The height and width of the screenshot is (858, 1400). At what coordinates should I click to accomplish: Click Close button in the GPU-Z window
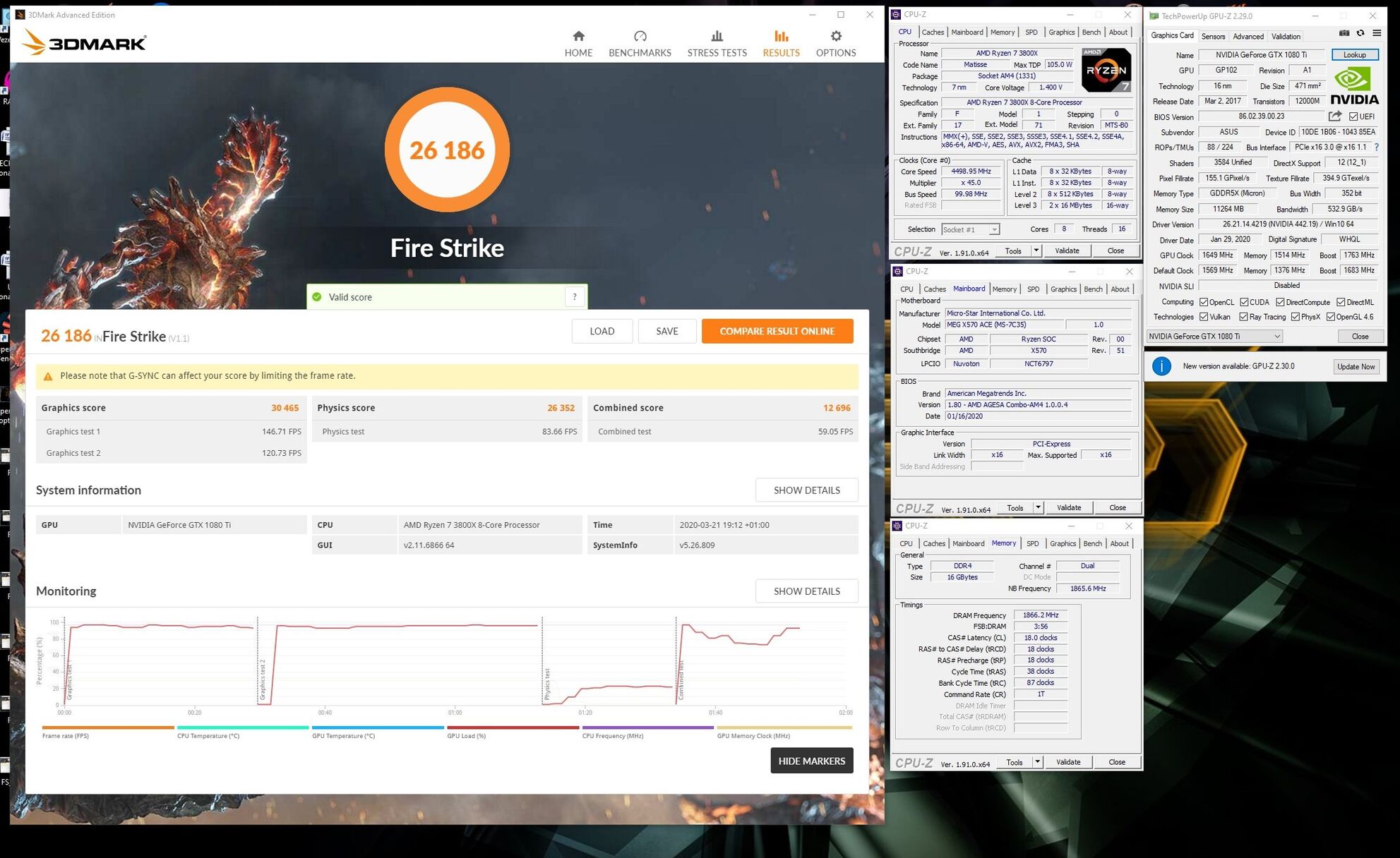[x=1360, y=337]
